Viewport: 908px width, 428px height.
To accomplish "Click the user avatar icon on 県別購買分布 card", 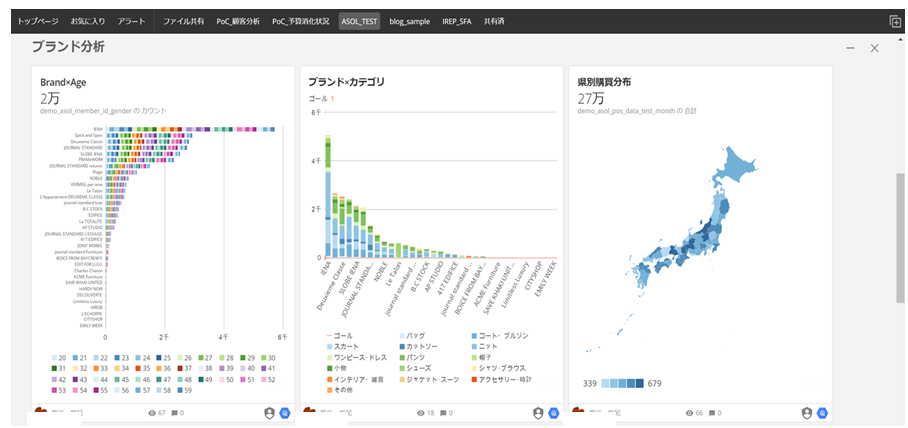I will click(805, 412).
